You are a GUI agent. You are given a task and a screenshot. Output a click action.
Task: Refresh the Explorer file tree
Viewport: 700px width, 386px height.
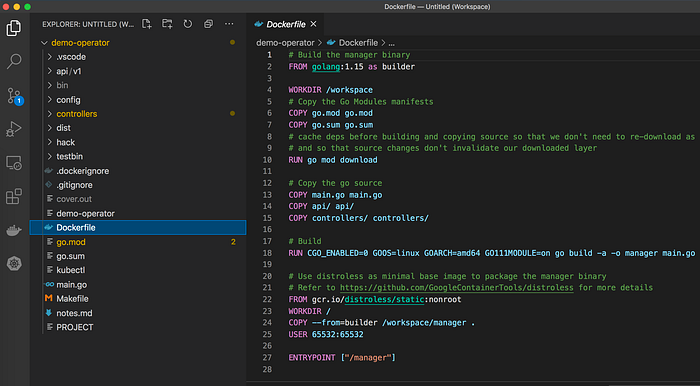(188, 24)
